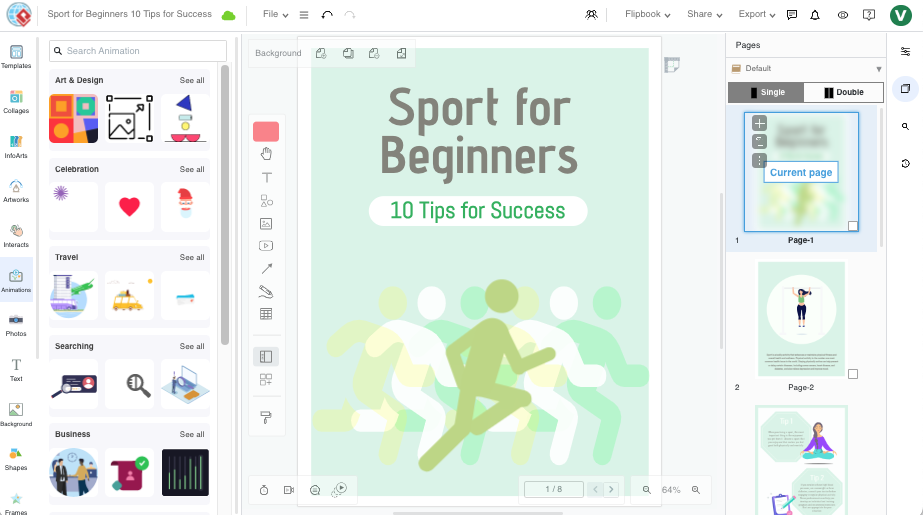This screenshot has width=923, height=515.
Task: Check the Page-1 selection checkbox
Action: [x=853, y=226]
